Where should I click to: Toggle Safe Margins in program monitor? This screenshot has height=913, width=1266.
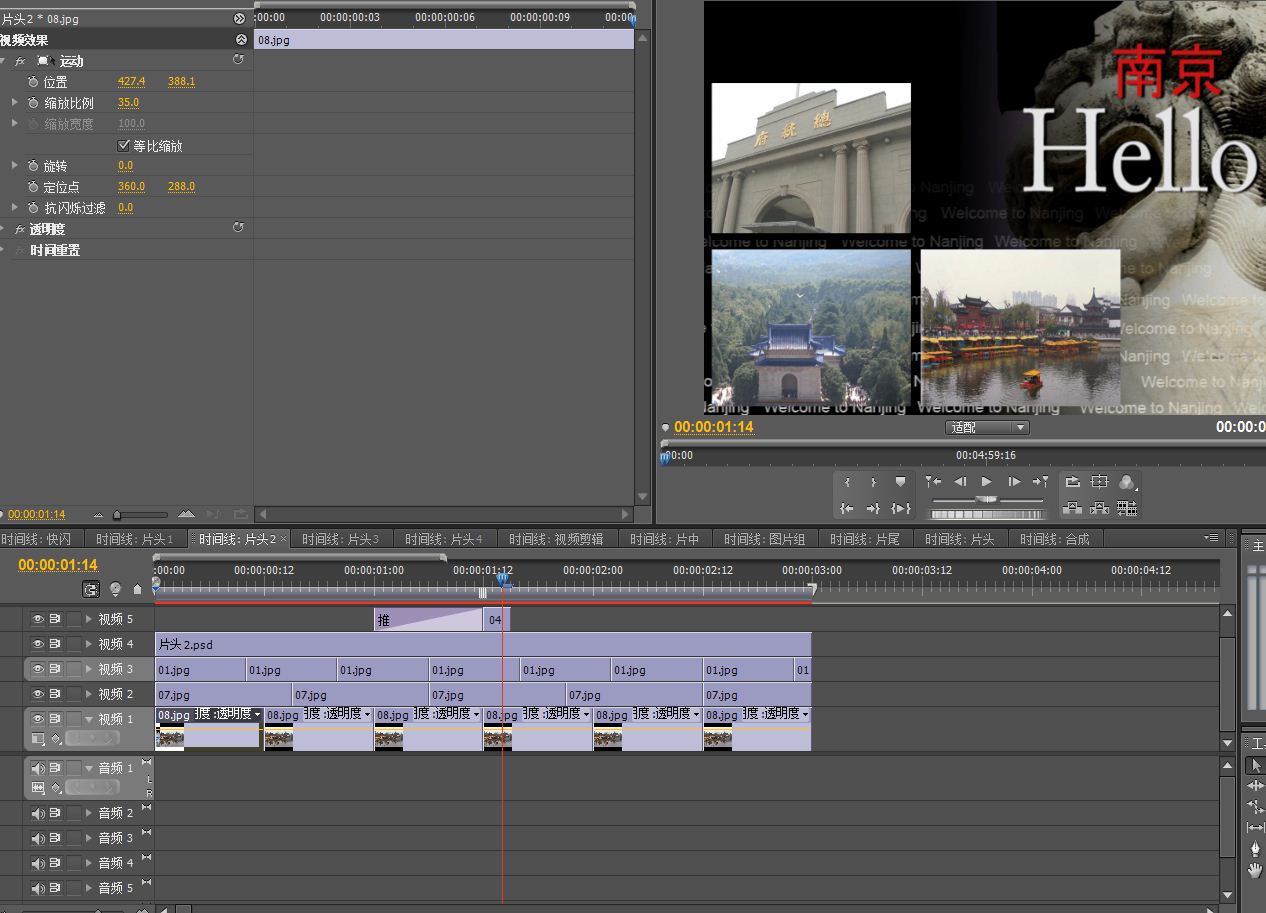(1100, 482)
